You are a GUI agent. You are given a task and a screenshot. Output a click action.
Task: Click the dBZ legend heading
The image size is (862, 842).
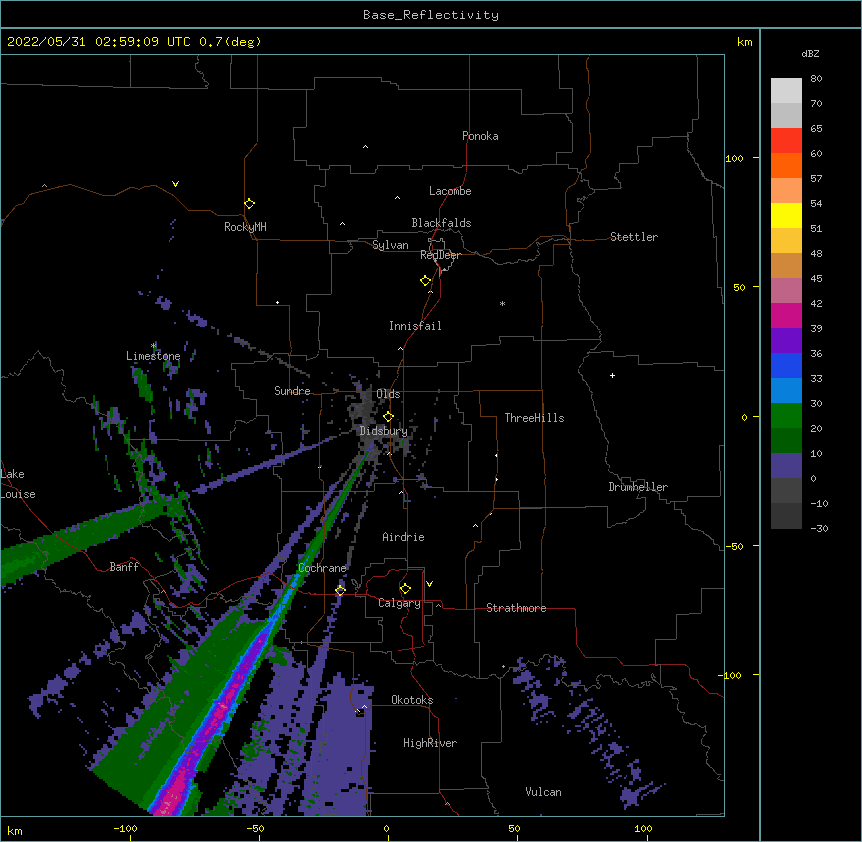[x=810, y=53]
